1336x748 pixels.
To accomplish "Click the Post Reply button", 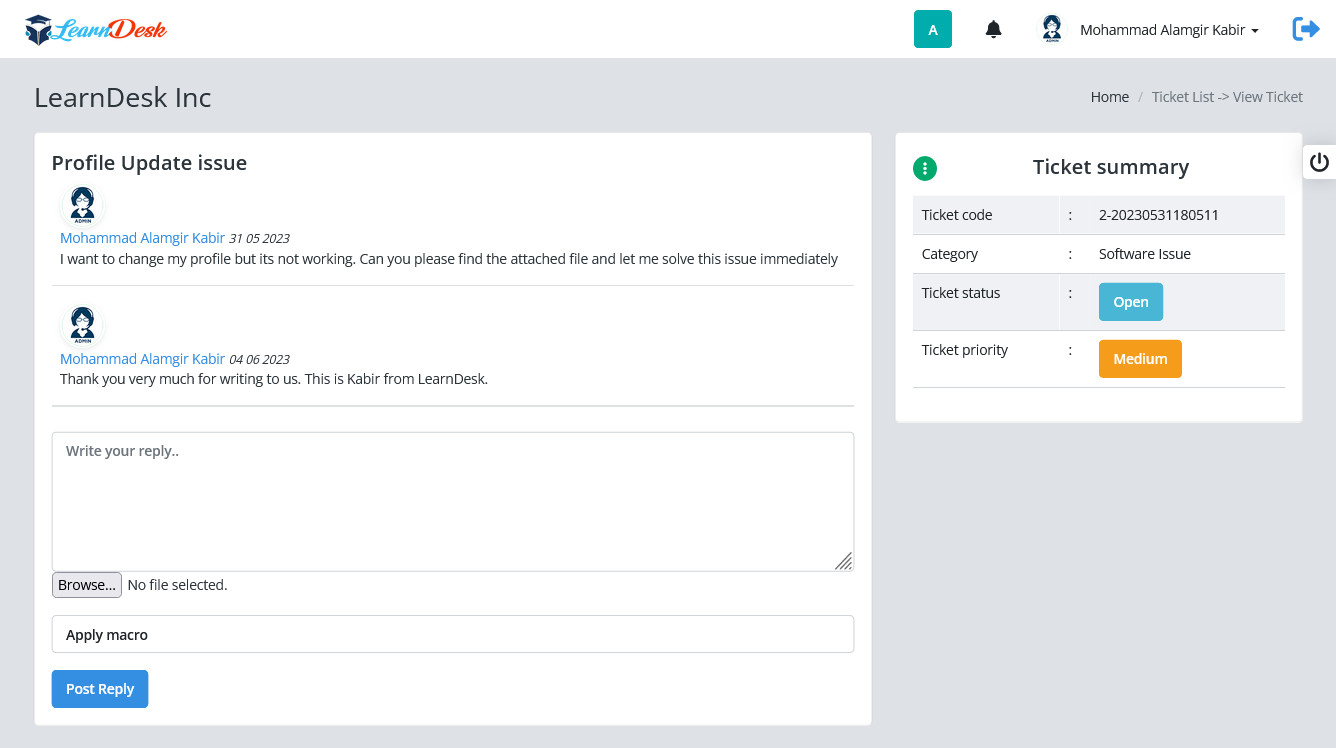I will 100,689.
